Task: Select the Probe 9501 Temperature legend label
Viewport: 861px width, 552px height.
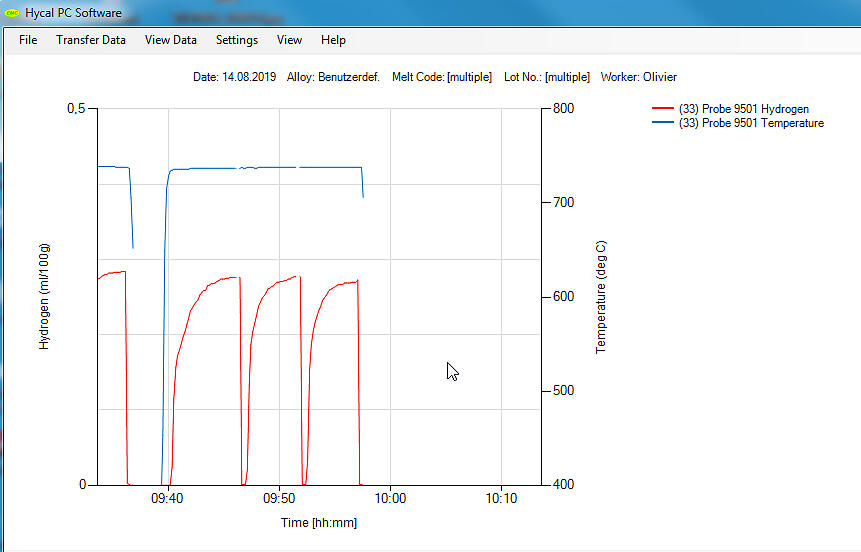Action: coord(750,123)
